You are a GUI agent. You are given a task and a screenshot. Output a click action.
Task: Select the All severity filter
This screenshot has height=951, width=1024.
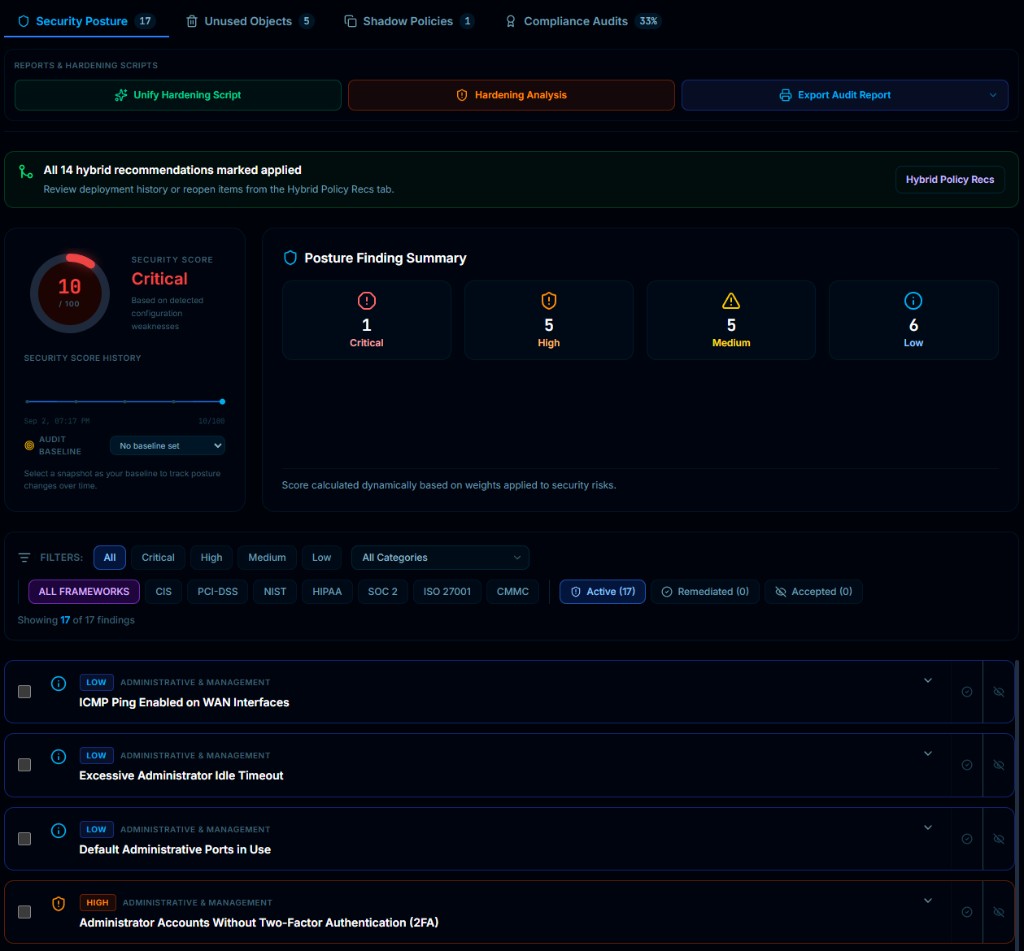point(110,557)
